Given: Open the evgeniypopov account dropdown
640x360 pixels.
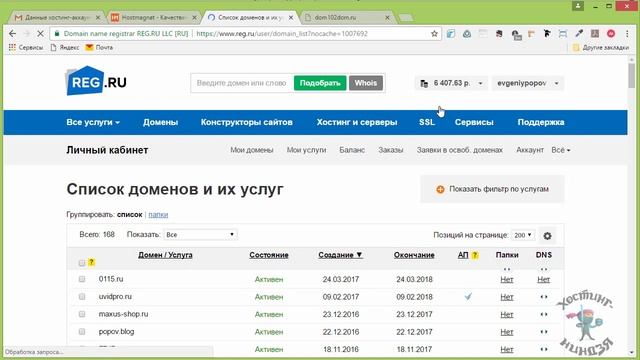Looking at the screenshot, I should point(528,83).
